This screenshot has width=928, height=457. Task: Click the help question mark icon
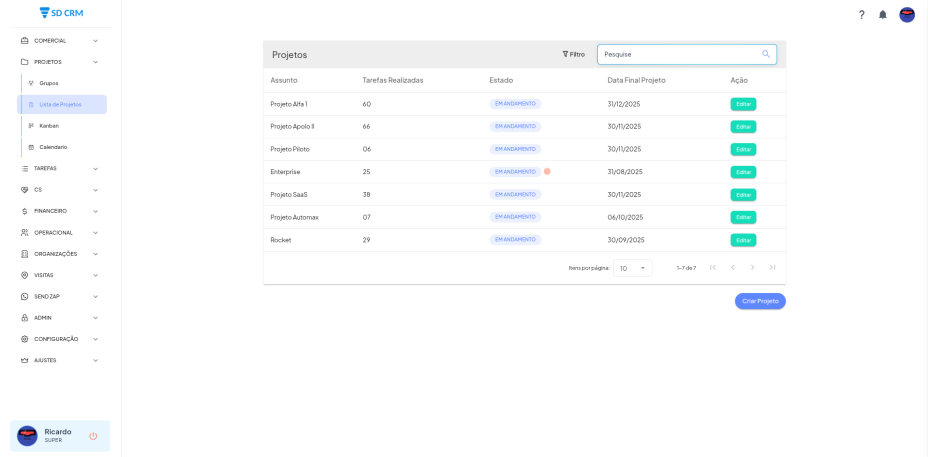click(x=861, y=15)
